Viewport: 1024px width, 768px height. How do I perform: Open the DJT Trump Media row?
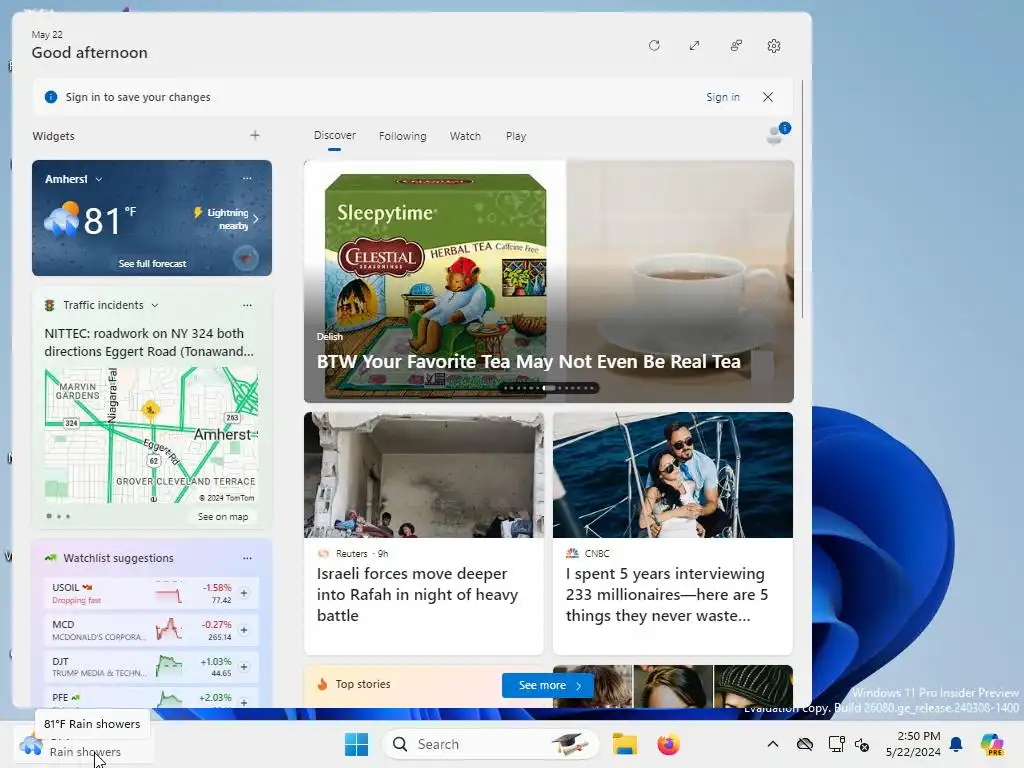pyautogui.click(x=151, y=667)
